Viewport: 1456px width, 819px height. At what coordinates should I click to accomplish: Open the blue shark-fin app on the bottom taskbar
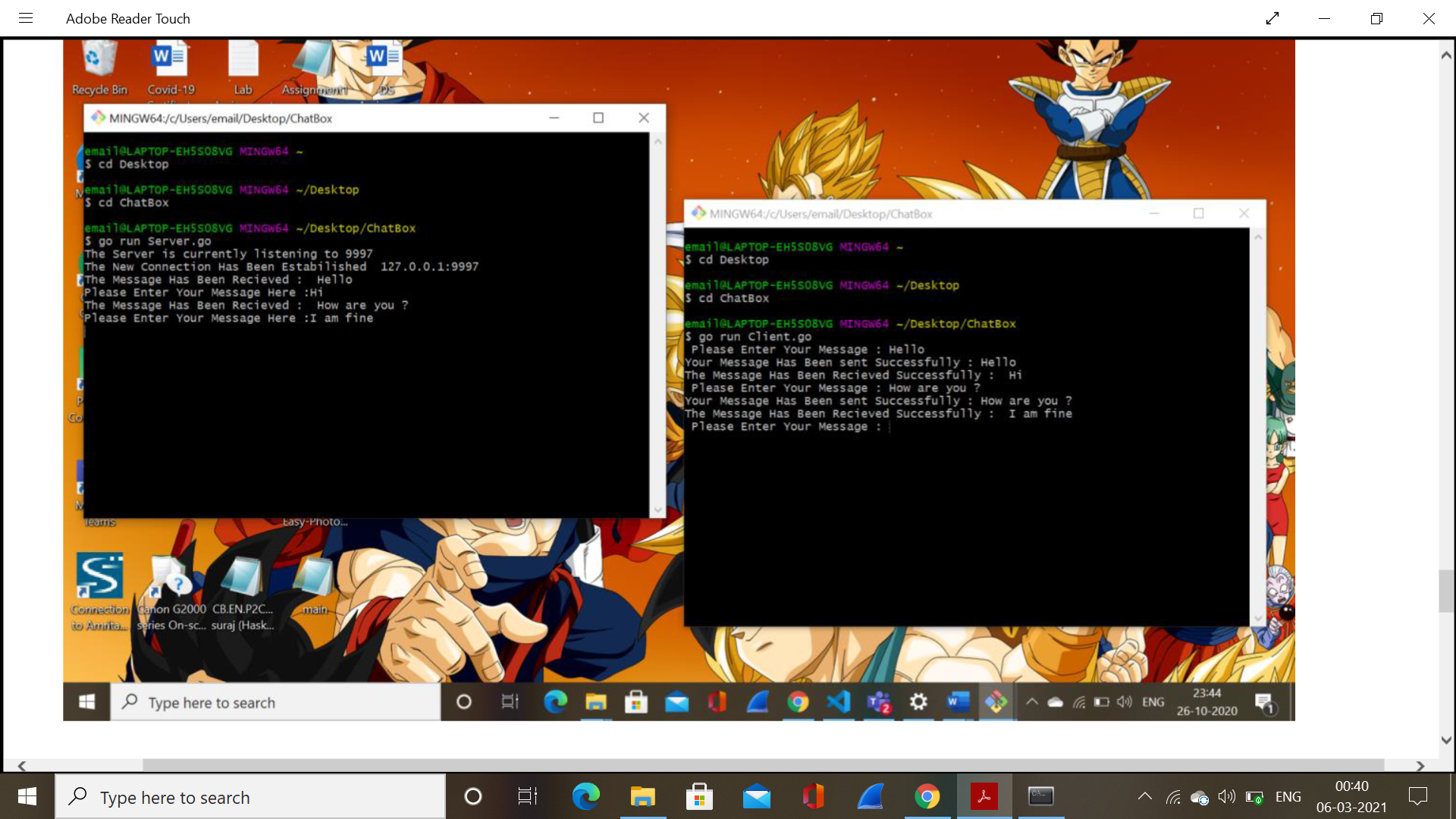coord(871,797)
